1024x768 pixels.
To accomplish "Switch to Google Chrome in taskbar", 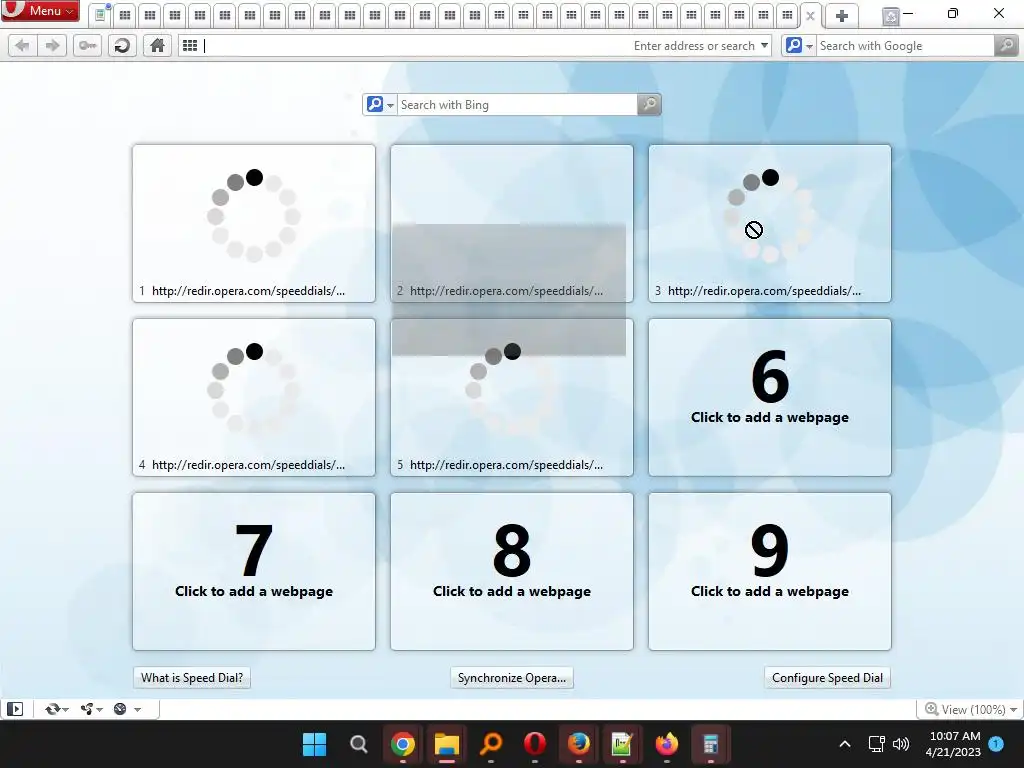I will click(x=403, y=744).
